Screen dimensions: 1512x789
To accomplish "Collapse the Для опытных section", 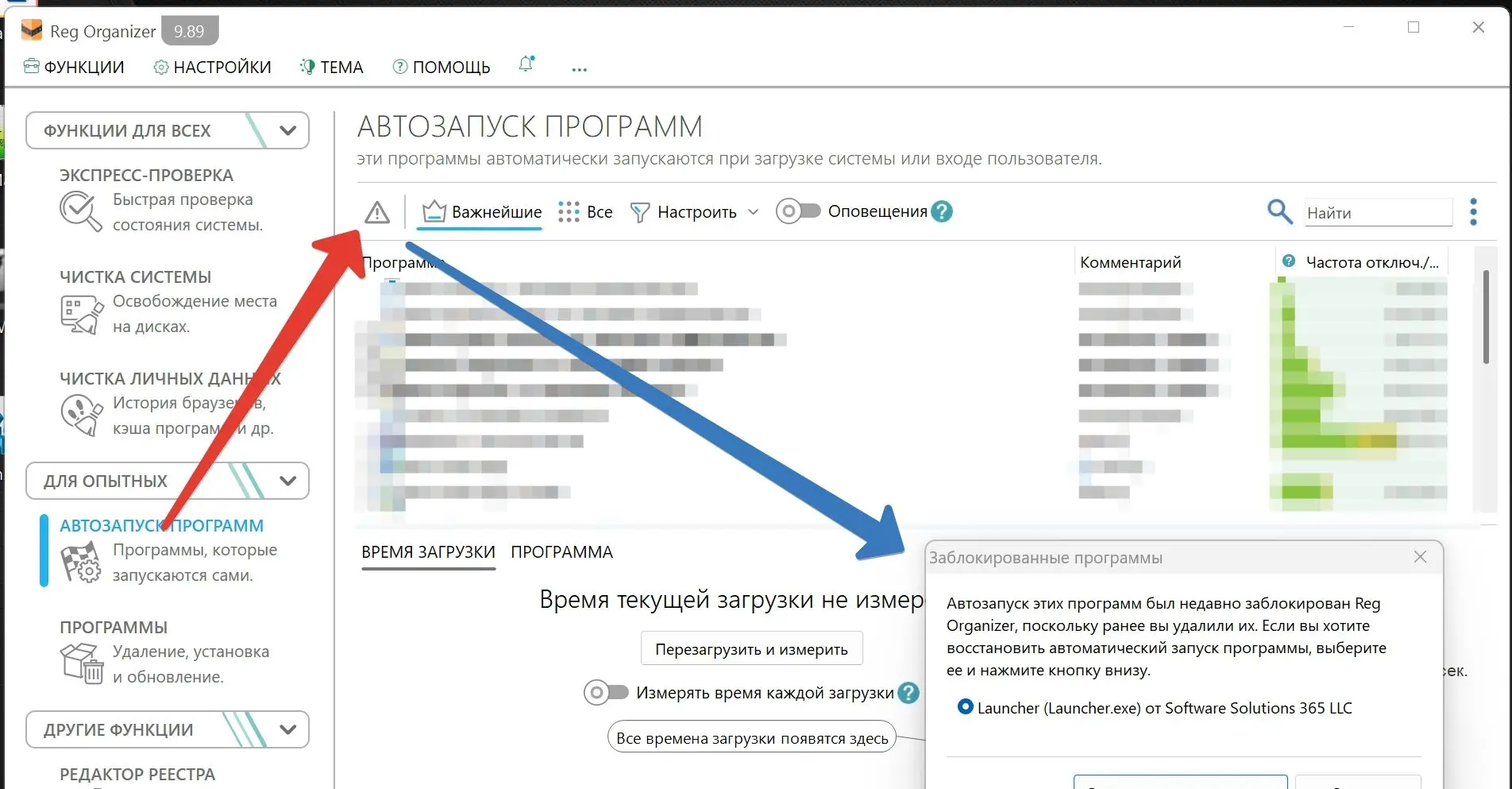I will tap(287, 481).
